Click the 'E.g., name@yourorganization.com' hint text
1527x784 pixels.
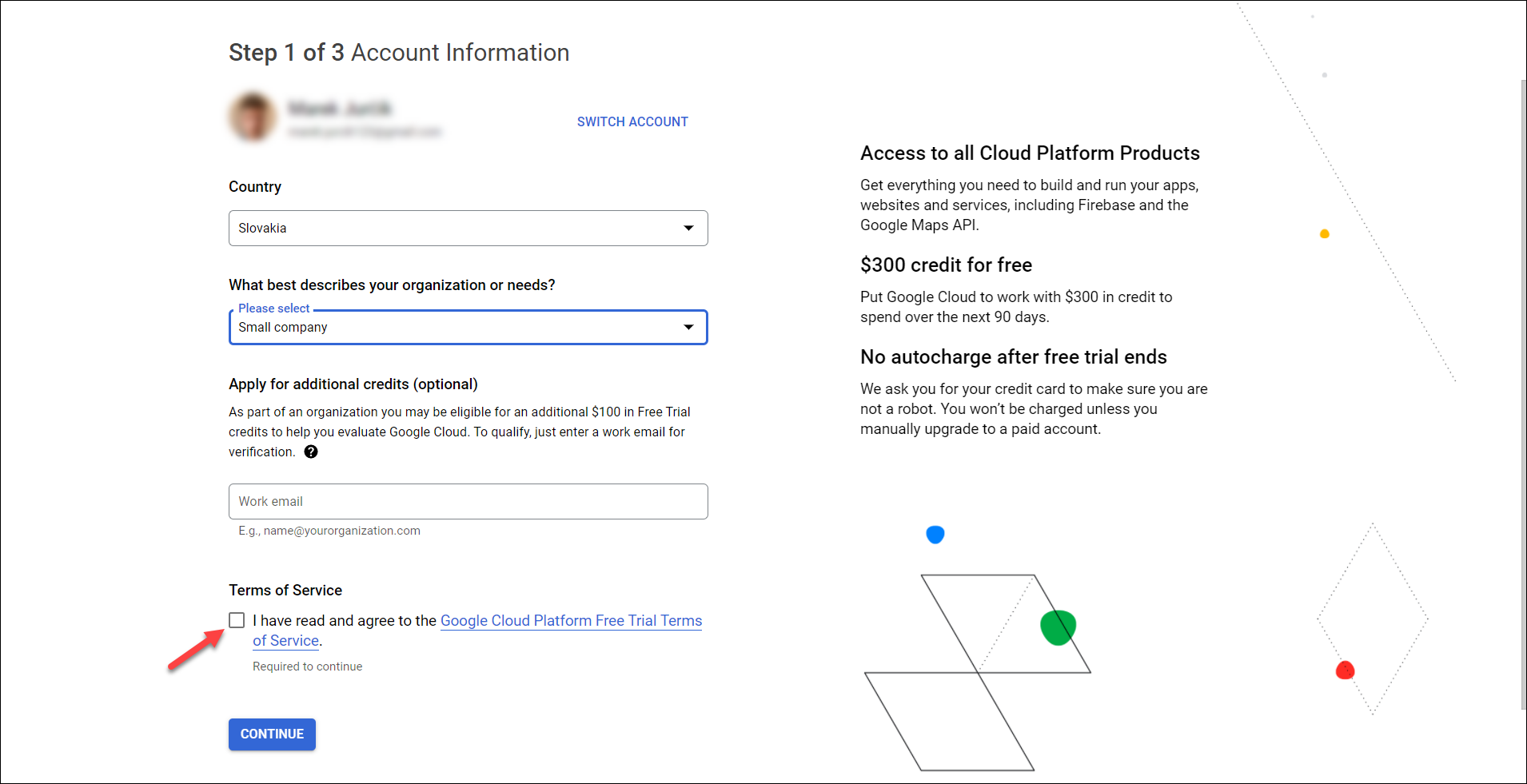click(329, 531)
